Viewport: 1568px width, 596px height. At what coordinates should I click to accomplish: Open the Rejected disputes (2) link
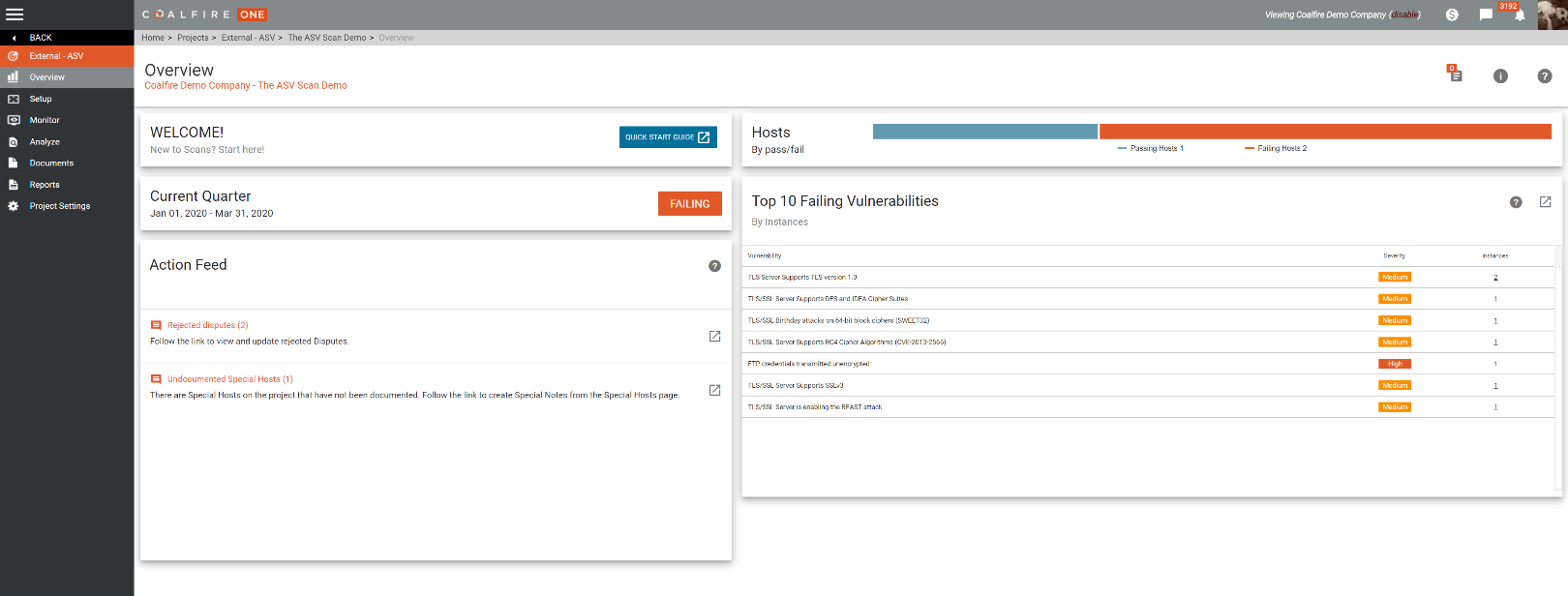coord(207,325)
